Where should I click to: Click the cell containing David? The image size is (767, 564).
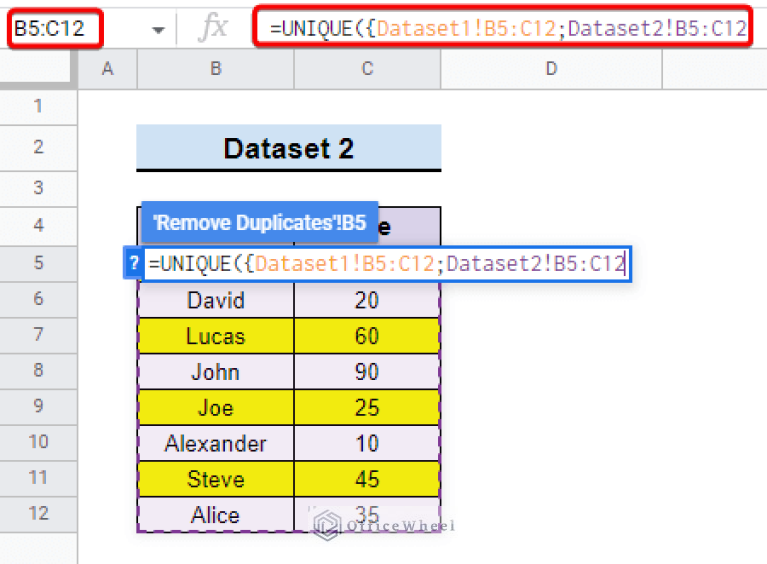215,300
